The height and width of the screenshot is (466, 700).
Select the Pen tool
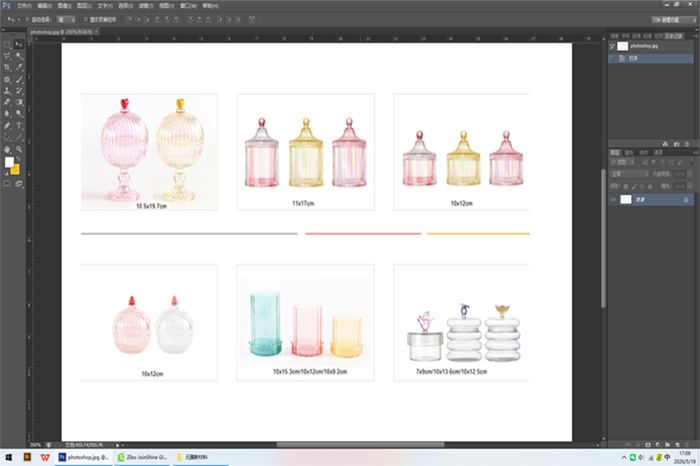[x=7, y=126]
